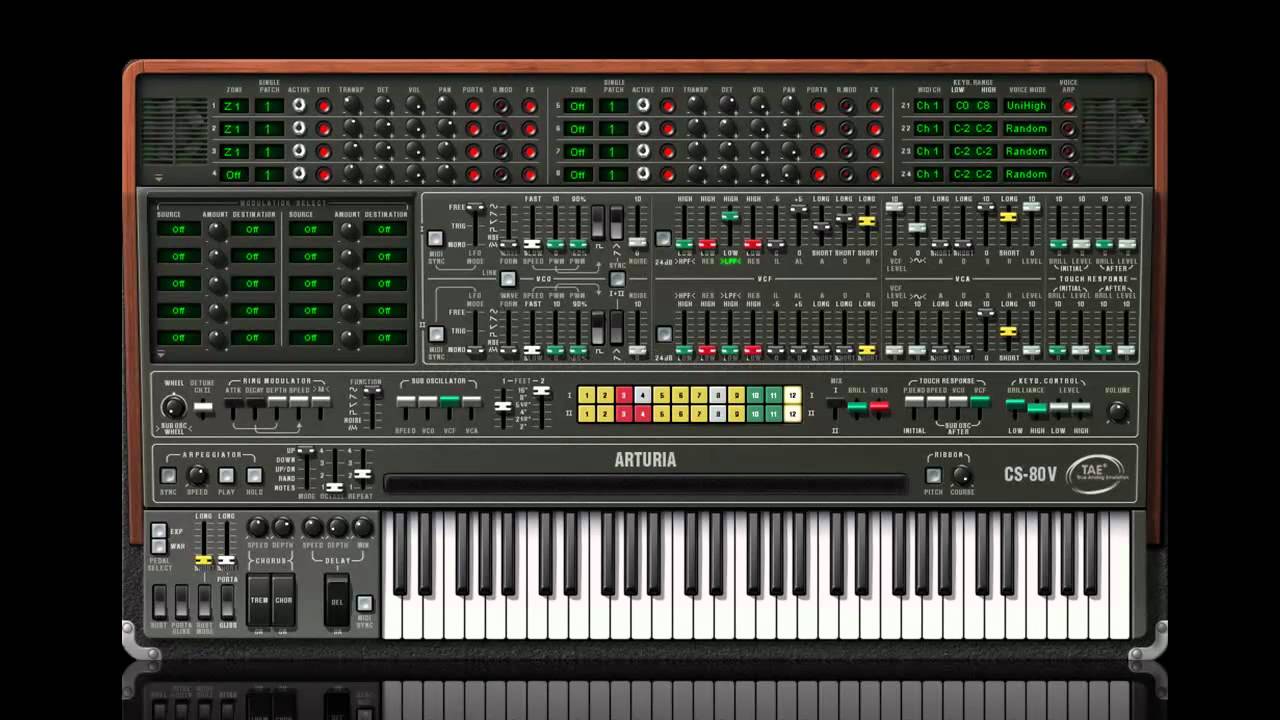Screen dimensions: 1280x720
Task: Open the Zone display for voice 4
Action: 233,174
